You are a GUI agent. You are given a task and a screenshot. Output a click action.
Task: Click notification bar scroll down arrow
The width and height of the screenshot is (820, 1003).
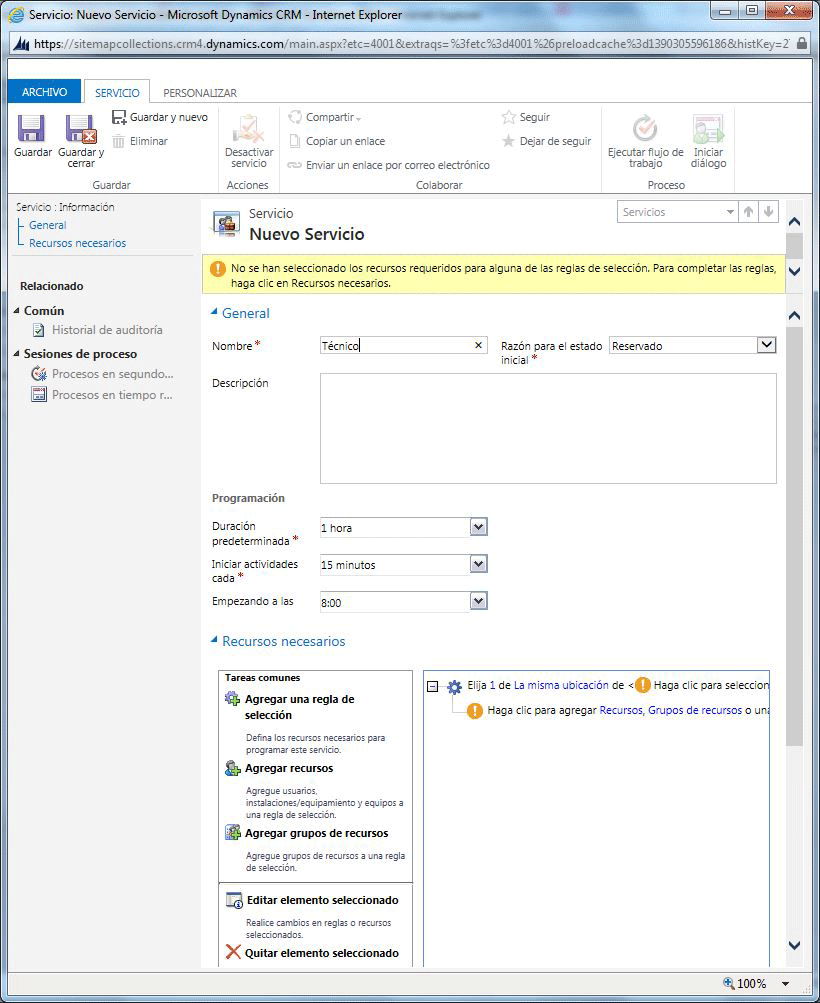(794, 271)
